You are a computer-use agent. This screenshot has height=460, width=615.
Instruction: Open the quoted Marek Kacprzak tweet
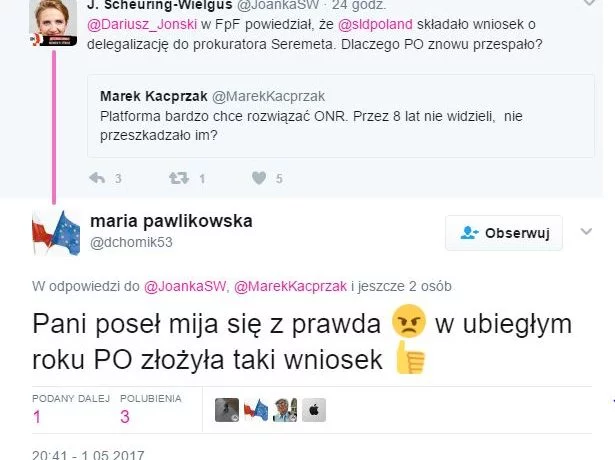click(340, 116)
